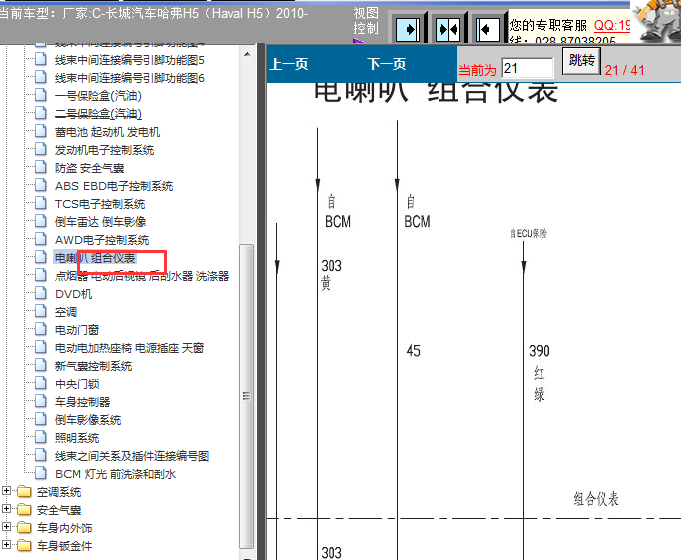Open 空调 document in tree
Viewport: 681px width, 560px height.
click(66, 312)
